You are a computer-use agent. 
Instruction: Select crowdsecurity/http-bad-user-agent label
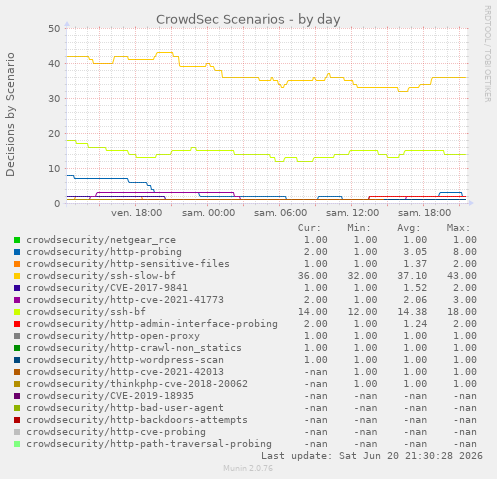click(x=125, y=408)
